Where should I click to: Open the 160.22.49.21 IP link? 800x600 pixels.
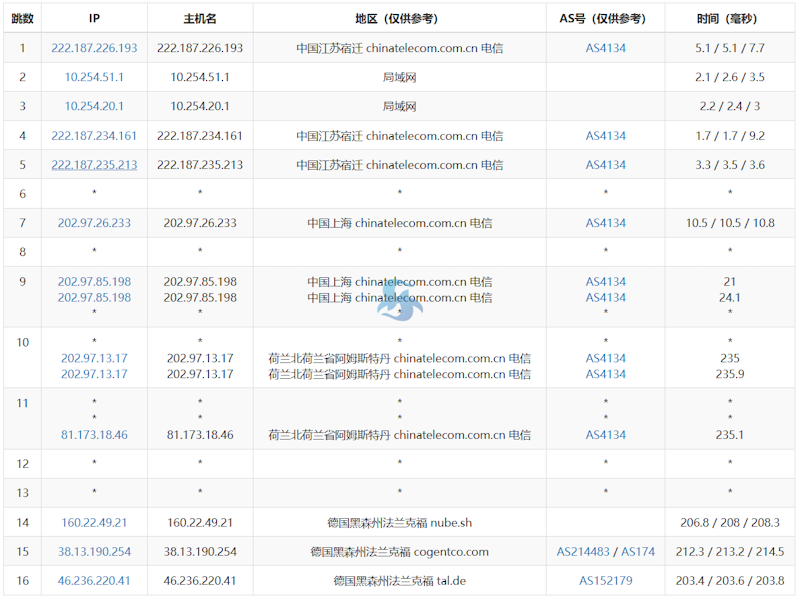tap(94, 522)
